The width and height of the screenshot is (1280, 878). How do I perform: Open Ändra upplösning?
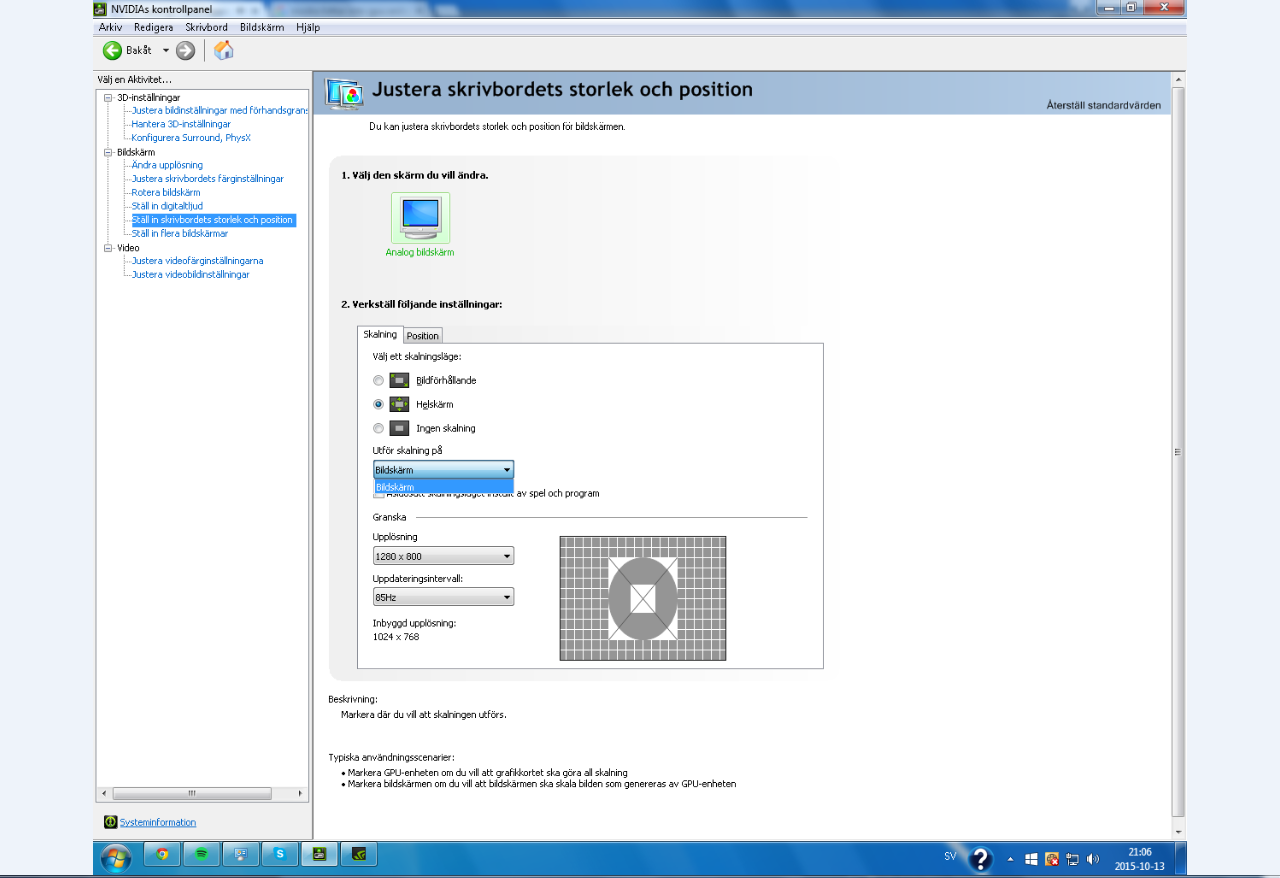pyautogui.click(x=167, y=165)
